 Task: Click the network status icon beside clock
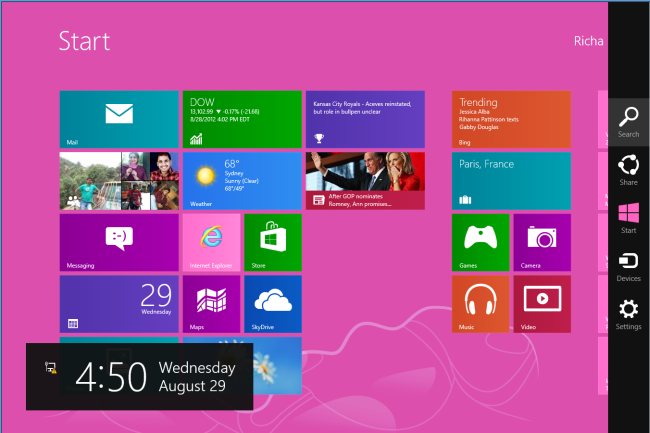(51, 368)
